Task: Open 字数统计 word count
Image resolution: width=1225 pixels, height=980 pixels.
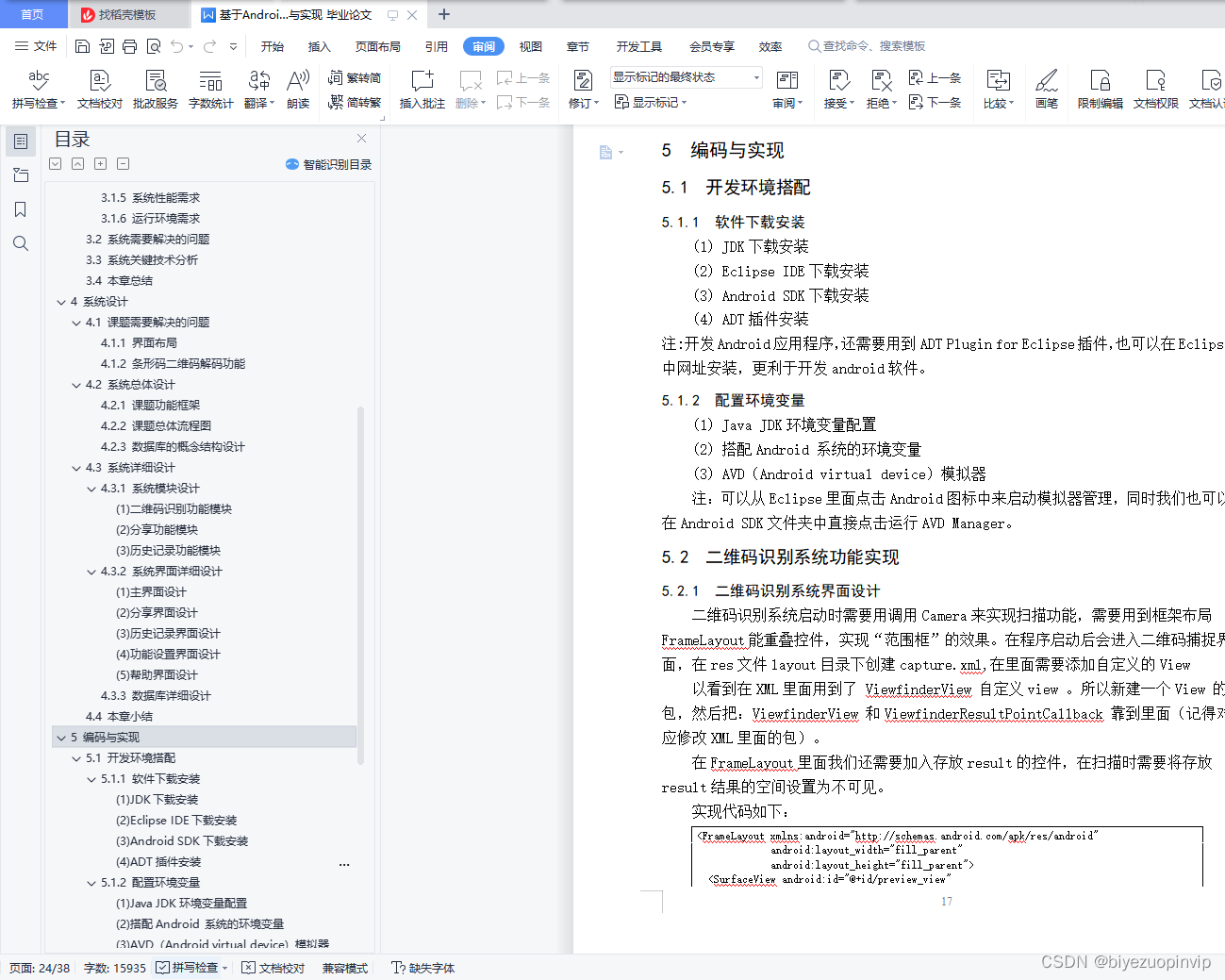Action: 211,90
